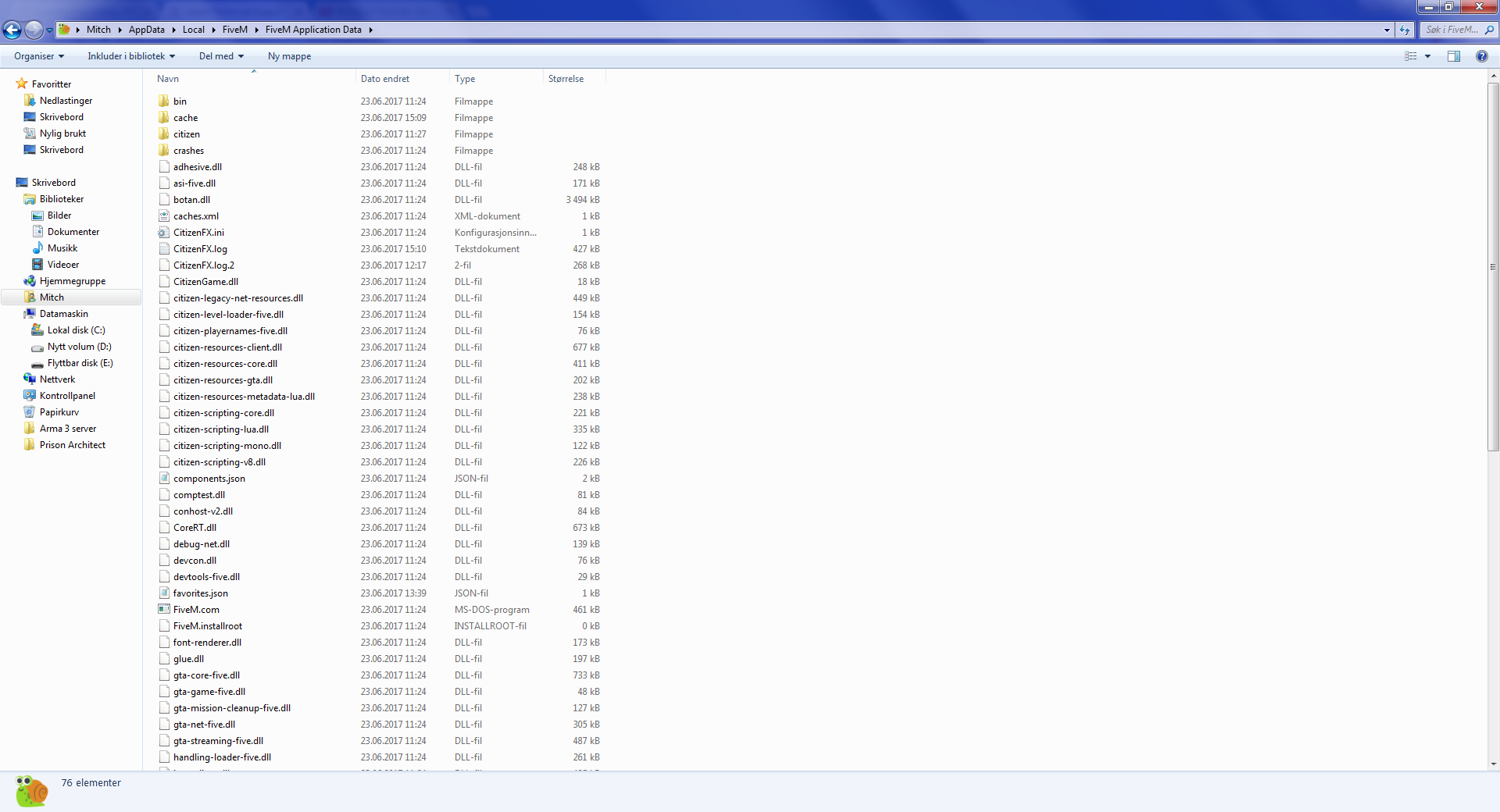Sort by the Type column header
The image size is (1500, 812).
point(496,79)
